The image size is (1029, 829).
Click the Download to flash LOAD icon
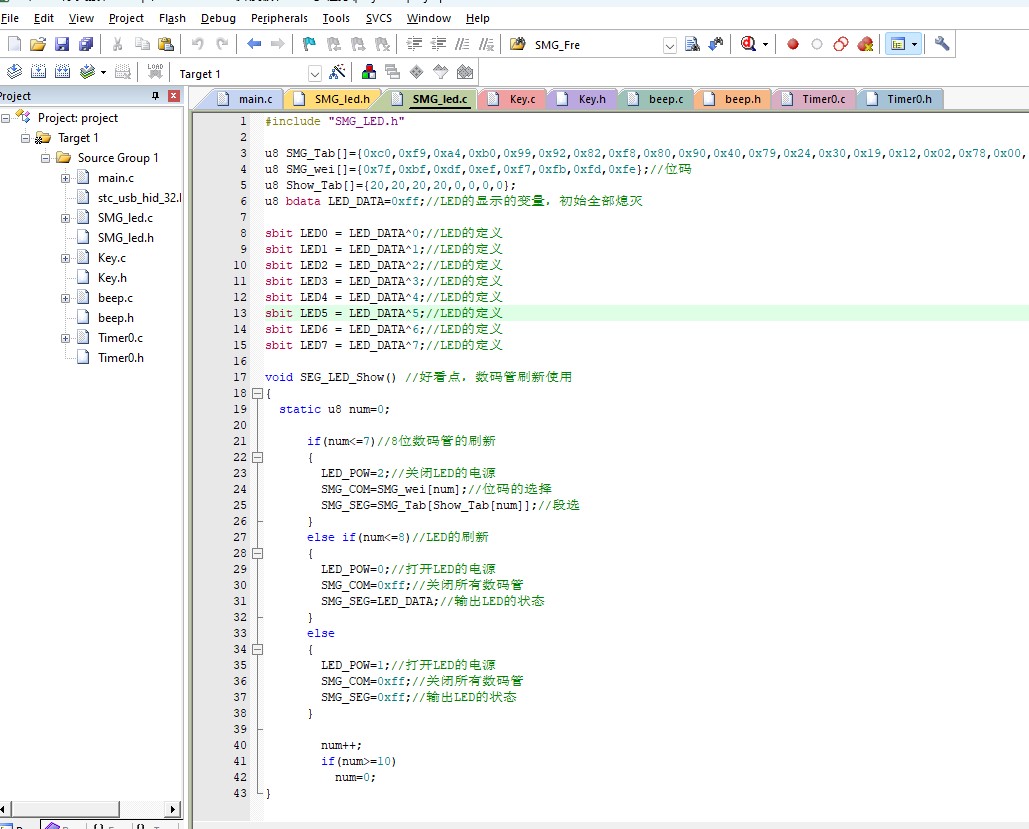click(x=155, y=72)
